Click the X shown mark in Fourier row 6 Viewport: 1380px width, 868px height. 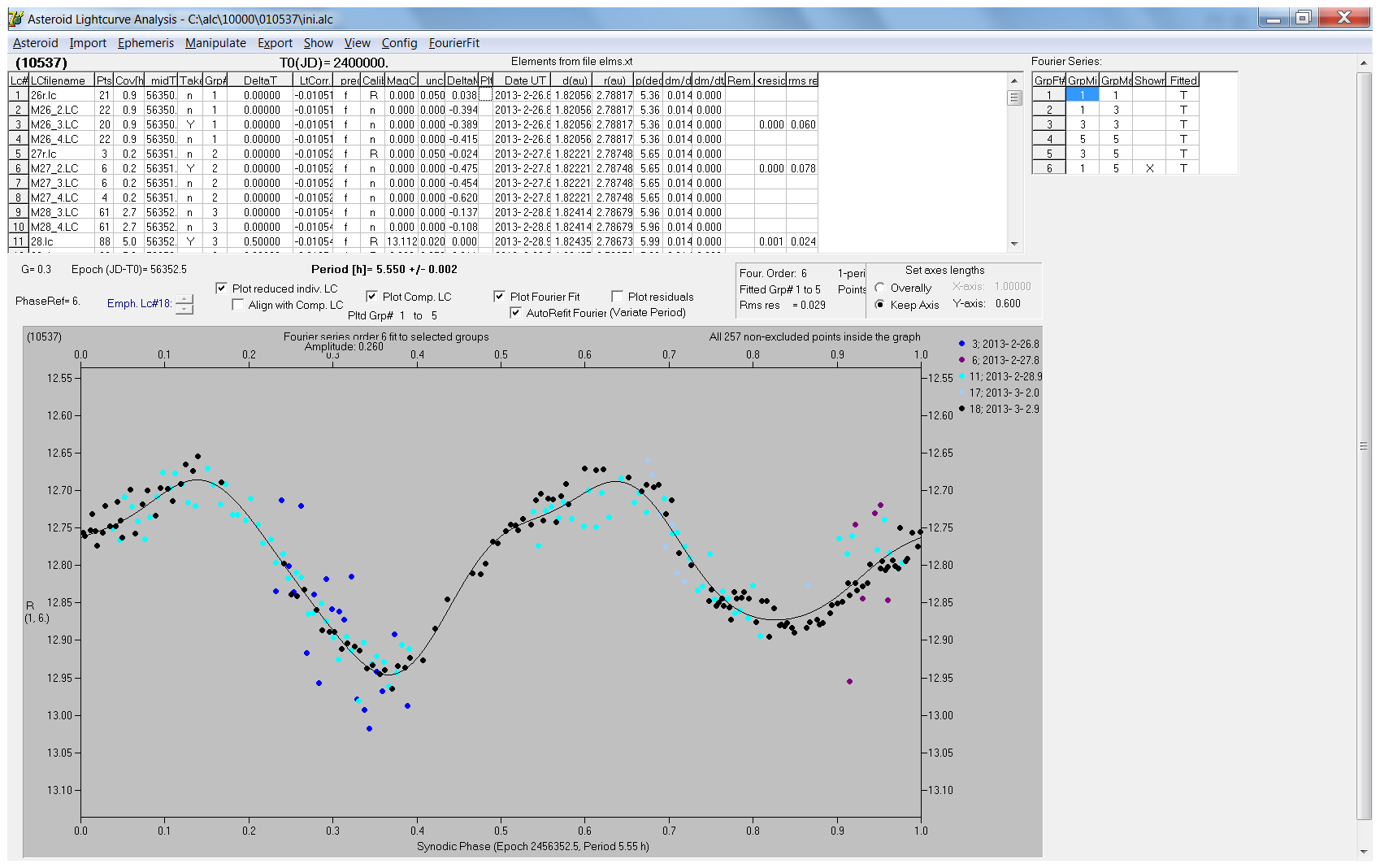point(1149,168)
